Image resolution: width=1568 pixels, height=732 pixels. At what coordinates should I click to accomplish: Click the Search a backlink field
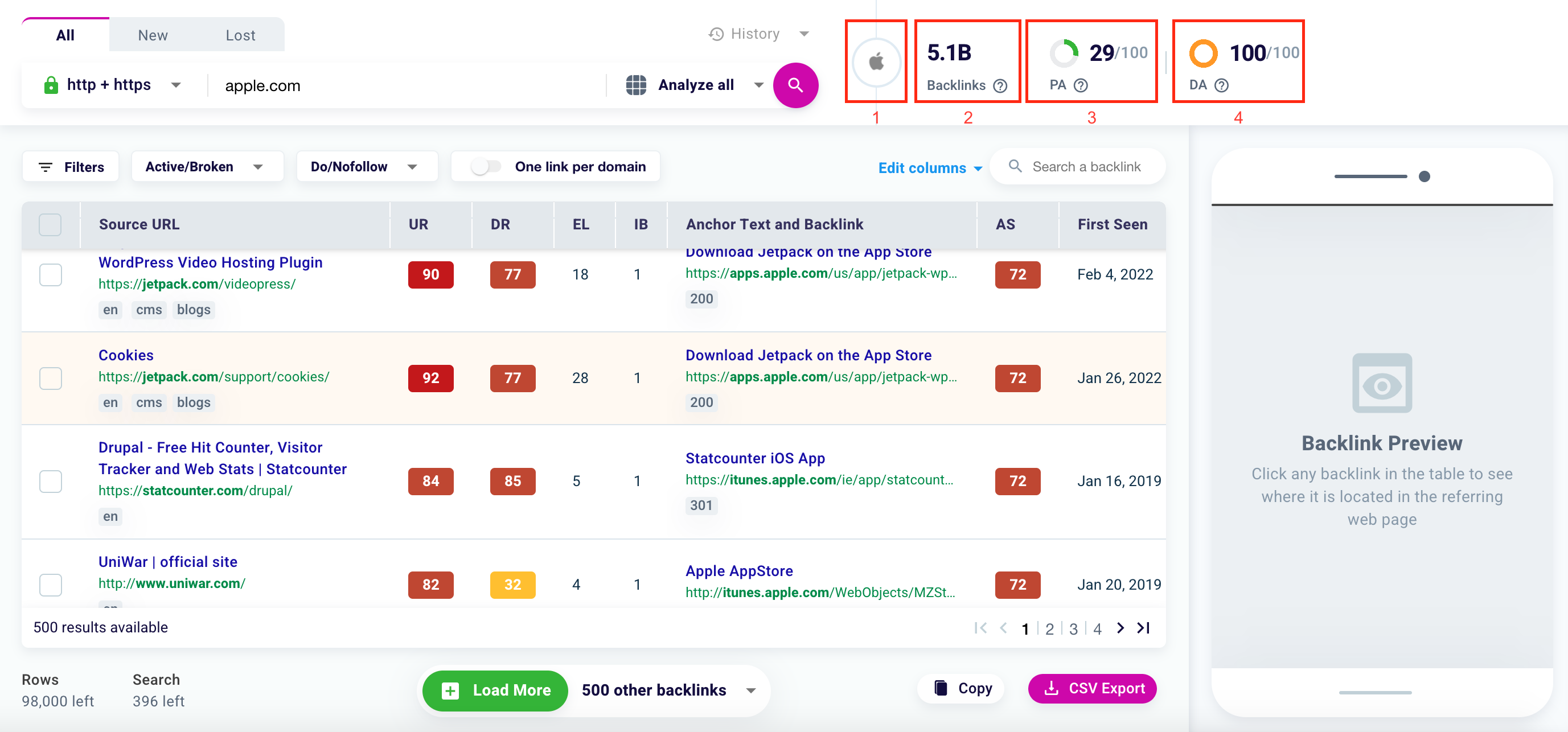pos(1086,167)
